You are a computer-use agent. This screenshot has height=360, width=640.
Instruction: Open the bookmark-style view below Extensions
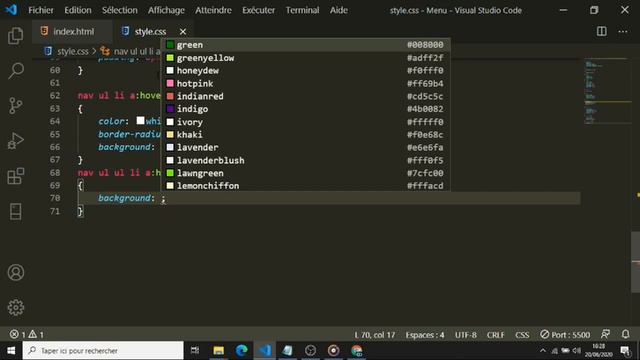16,211
